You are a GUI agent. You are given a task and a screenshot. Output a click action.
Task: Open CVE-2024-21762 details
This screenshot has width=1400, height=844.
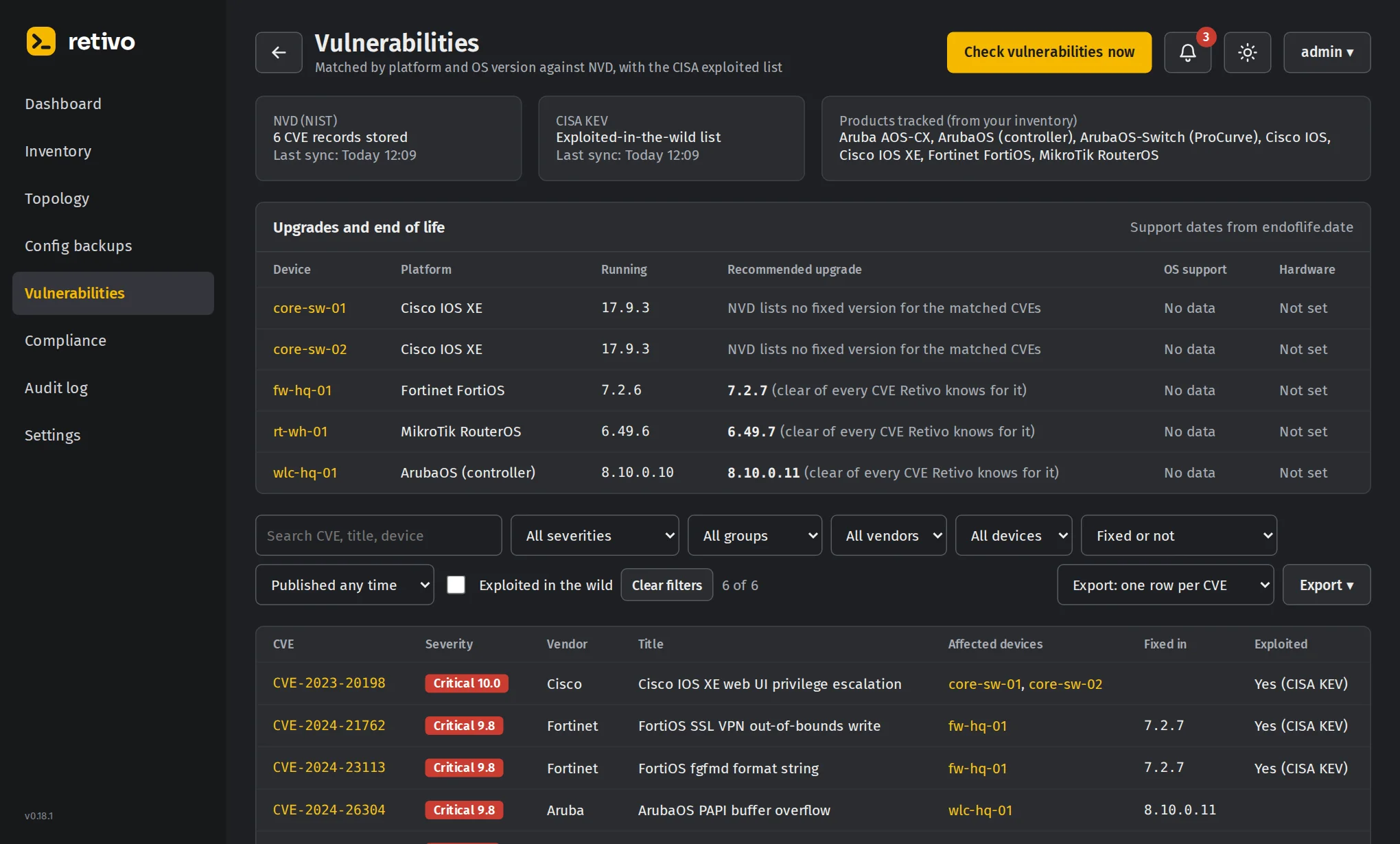pyautogui.click(x=329, y=725)
